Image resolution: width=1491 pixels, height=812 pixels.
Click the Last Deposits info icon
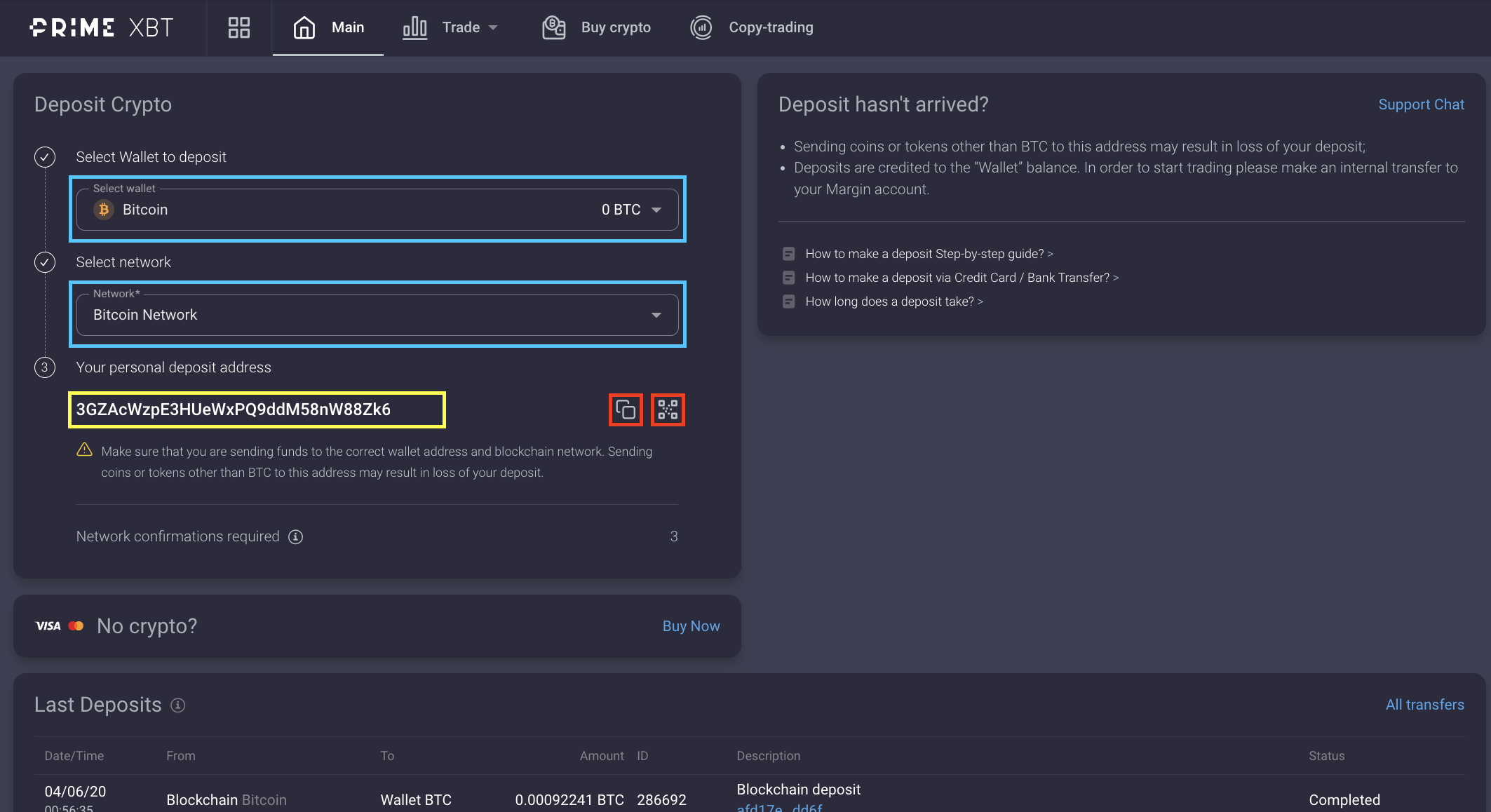[178, 705]
